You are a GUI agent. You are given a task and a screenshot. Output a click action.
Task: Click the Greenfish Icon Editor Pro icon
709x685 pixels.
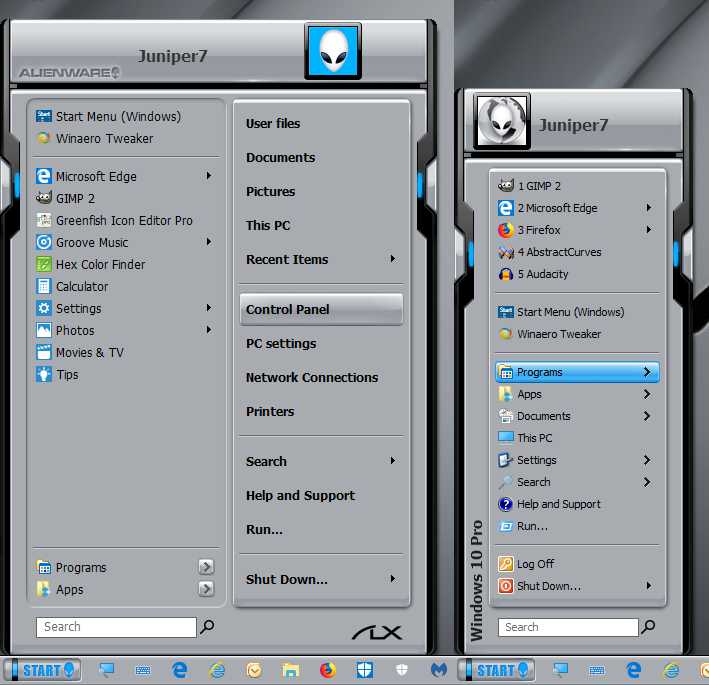[44, 220]
